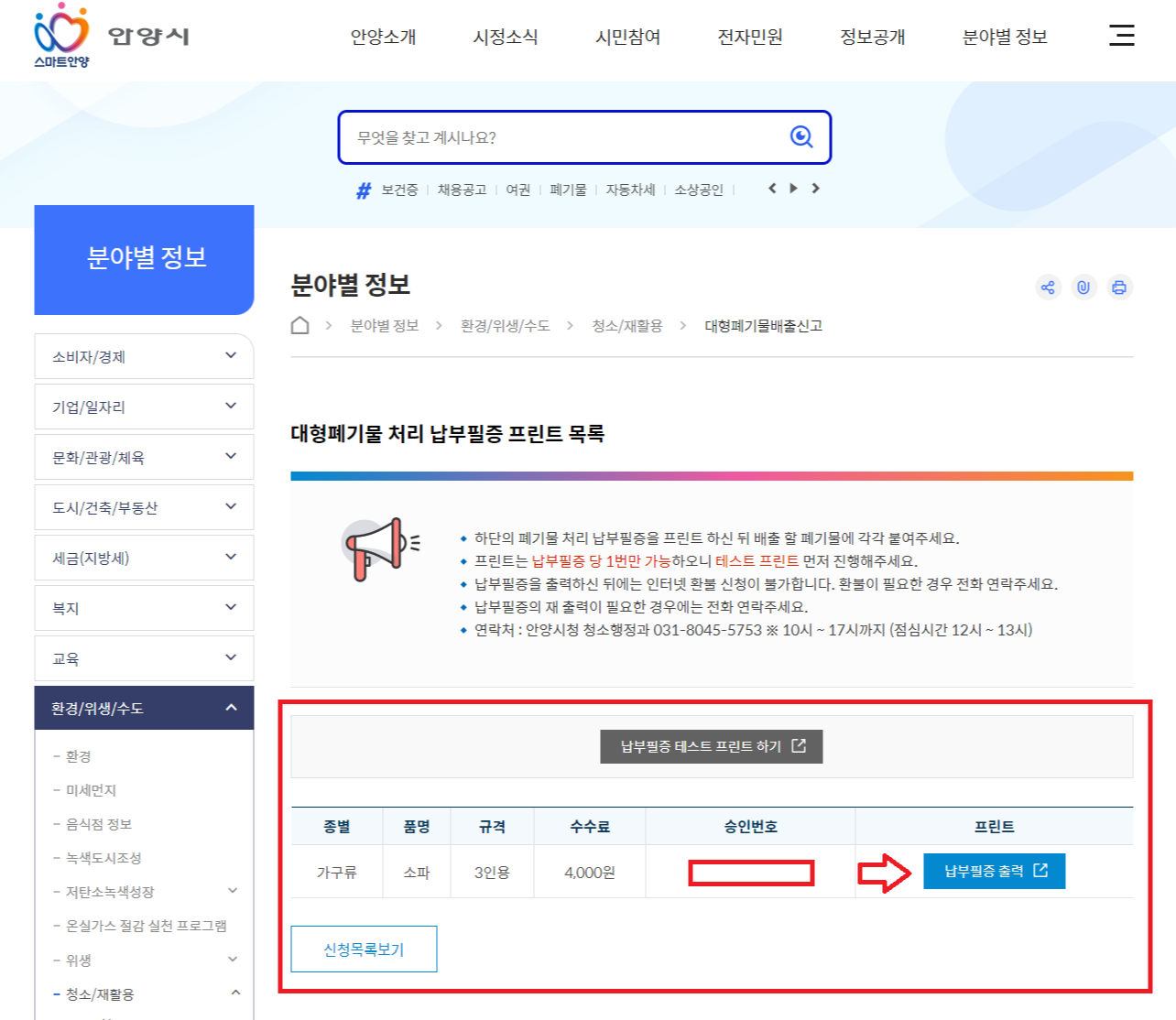Screen dimensions: 1176x1020
Task: Click the share icon near the page title
Action: [1050, 287]
